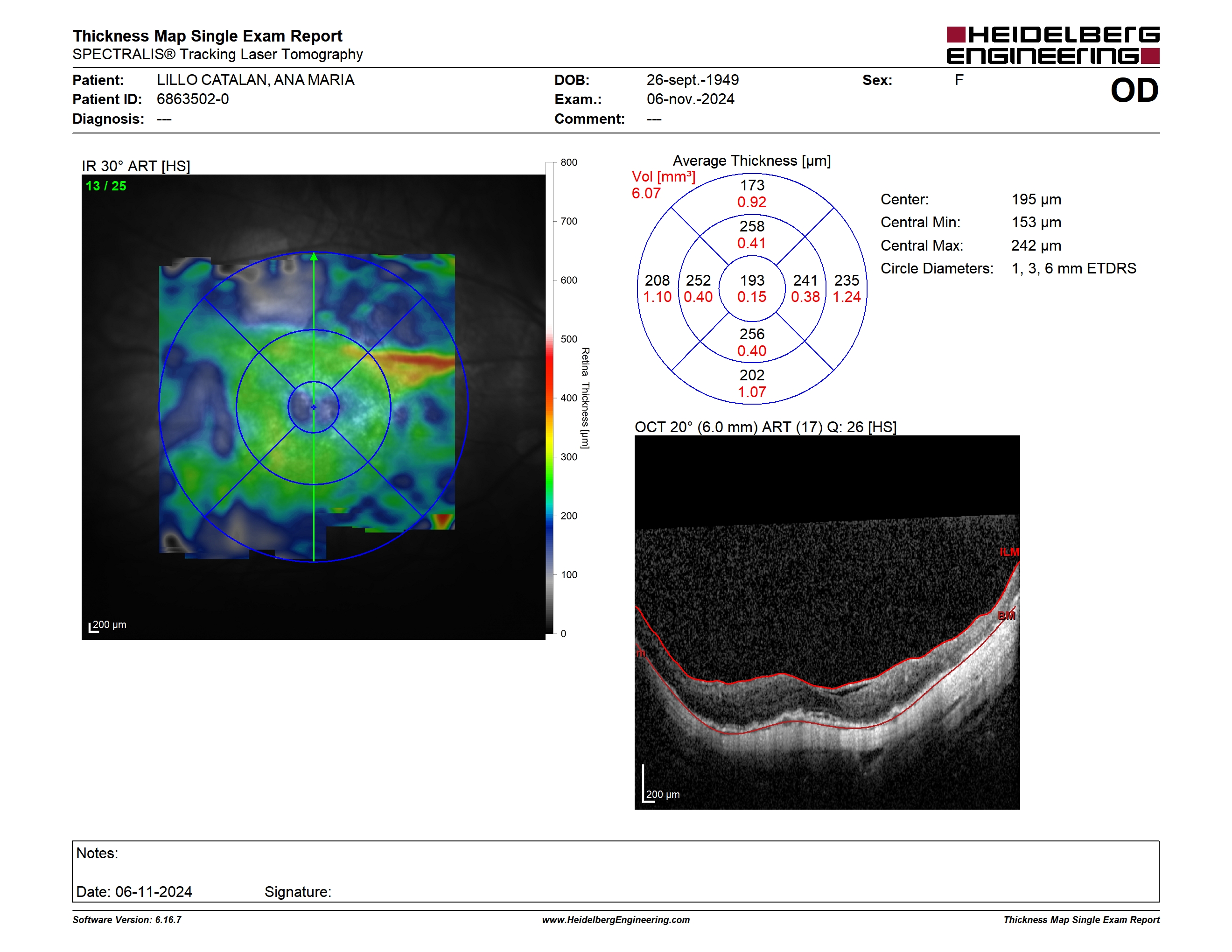Open www.HeidelbergEngineering.com link
The height and width of the screenshot is (952, 1232).
click(x=616, y=920)
